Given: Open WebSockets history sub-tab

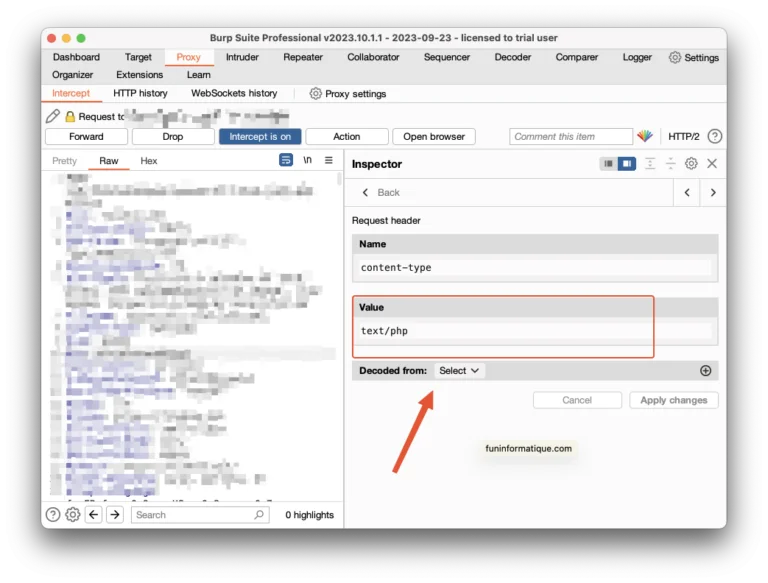Looking at the screenshot, I should (234, 93).
